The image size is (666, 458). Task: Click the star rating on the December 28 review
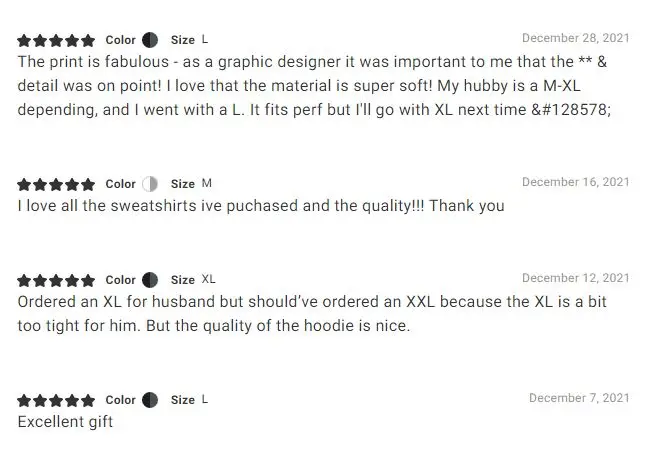pyautogui.click(x=56, y=41)
